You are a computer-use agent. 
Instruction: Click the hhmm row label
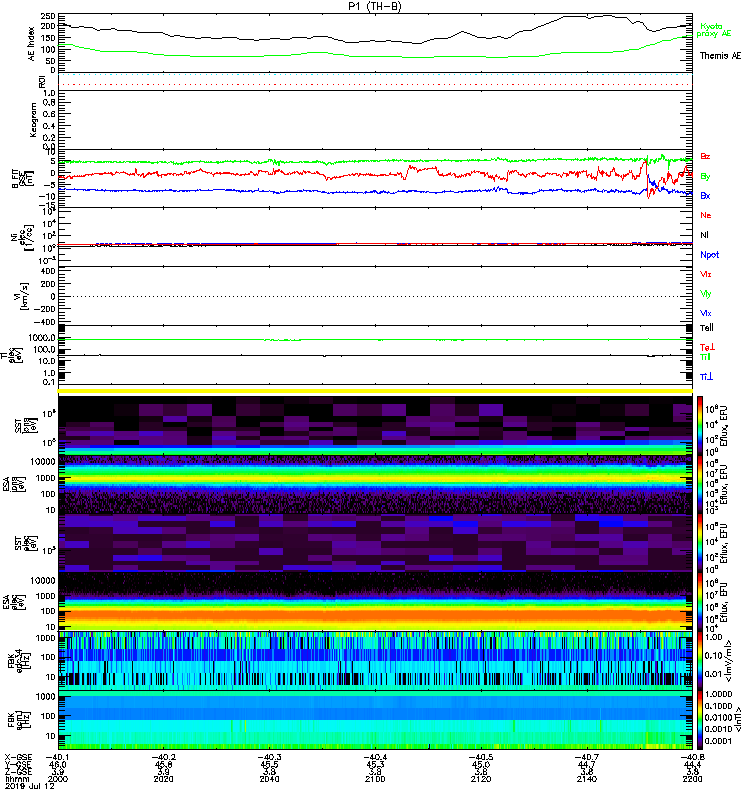point(17,779)
